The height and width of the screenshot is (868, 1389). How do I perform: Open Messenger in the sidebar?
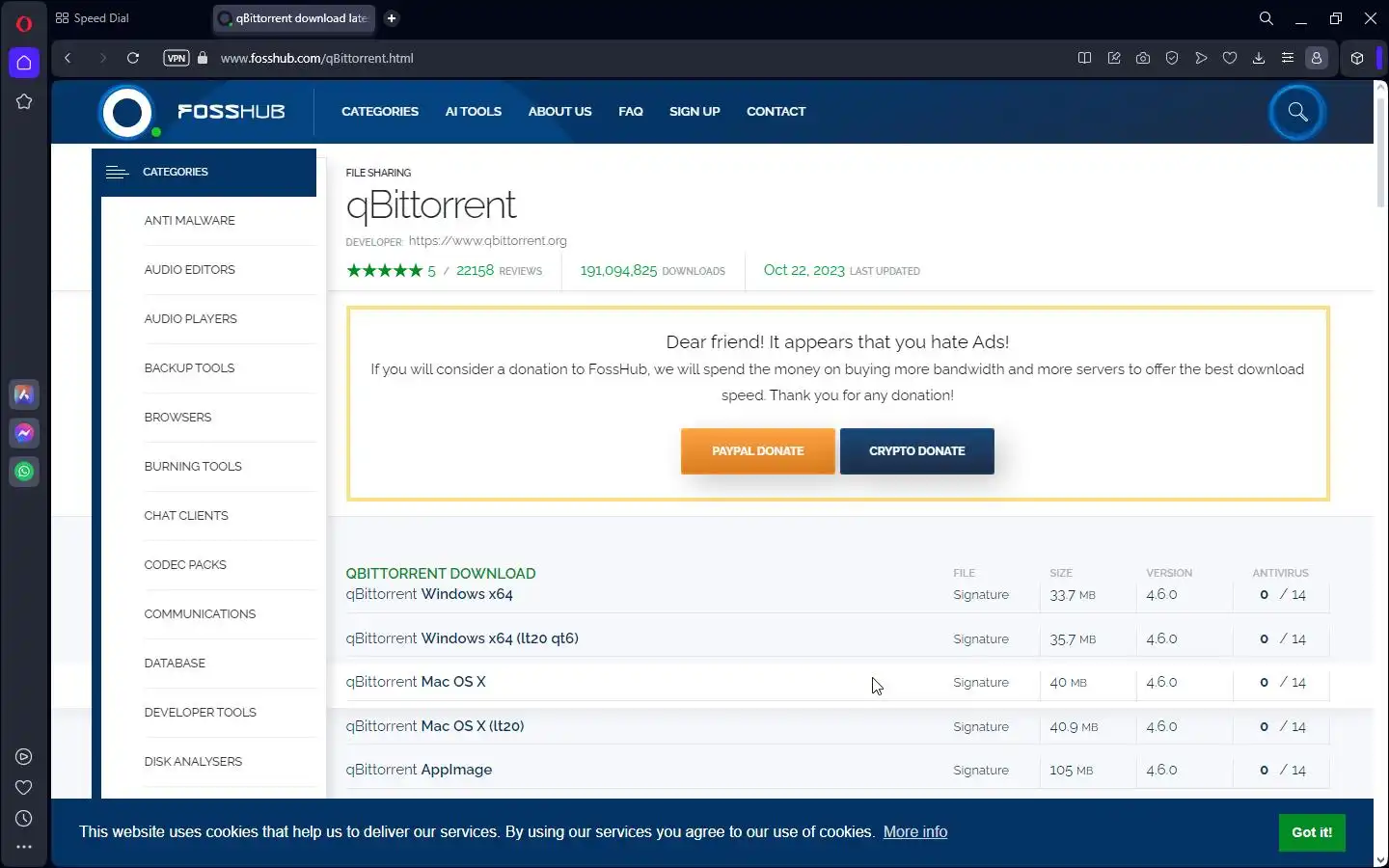click(x=24, y=433)
